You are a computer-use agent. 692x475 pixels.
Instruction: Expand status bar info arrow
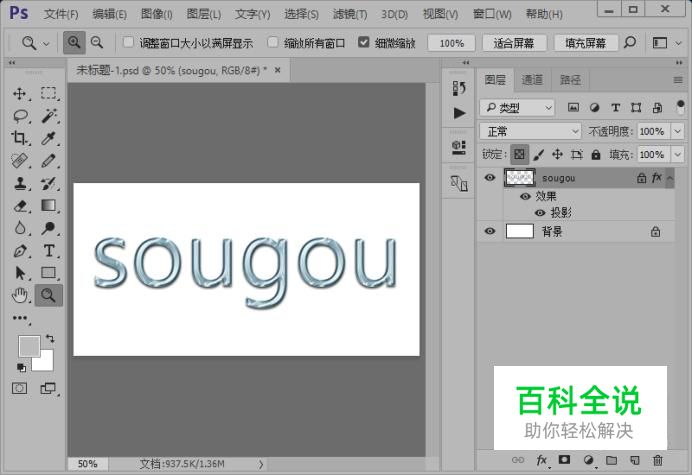pyautogui.click(x=261, y=464)
